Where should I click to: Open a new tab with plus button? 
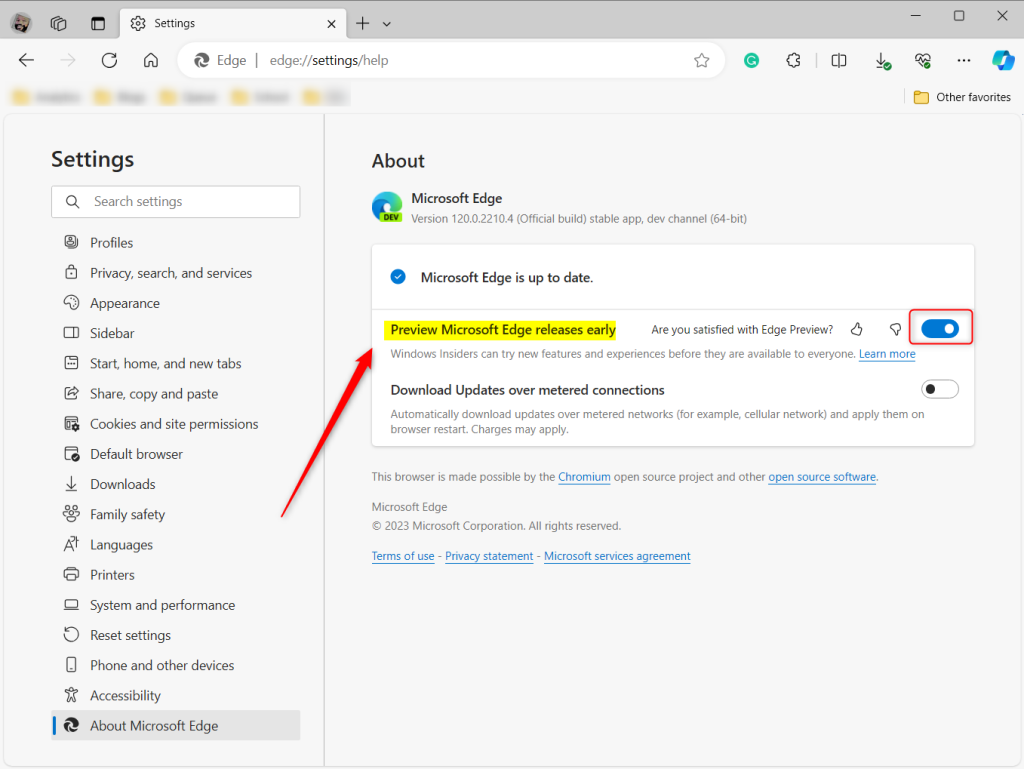pos(362,24)
